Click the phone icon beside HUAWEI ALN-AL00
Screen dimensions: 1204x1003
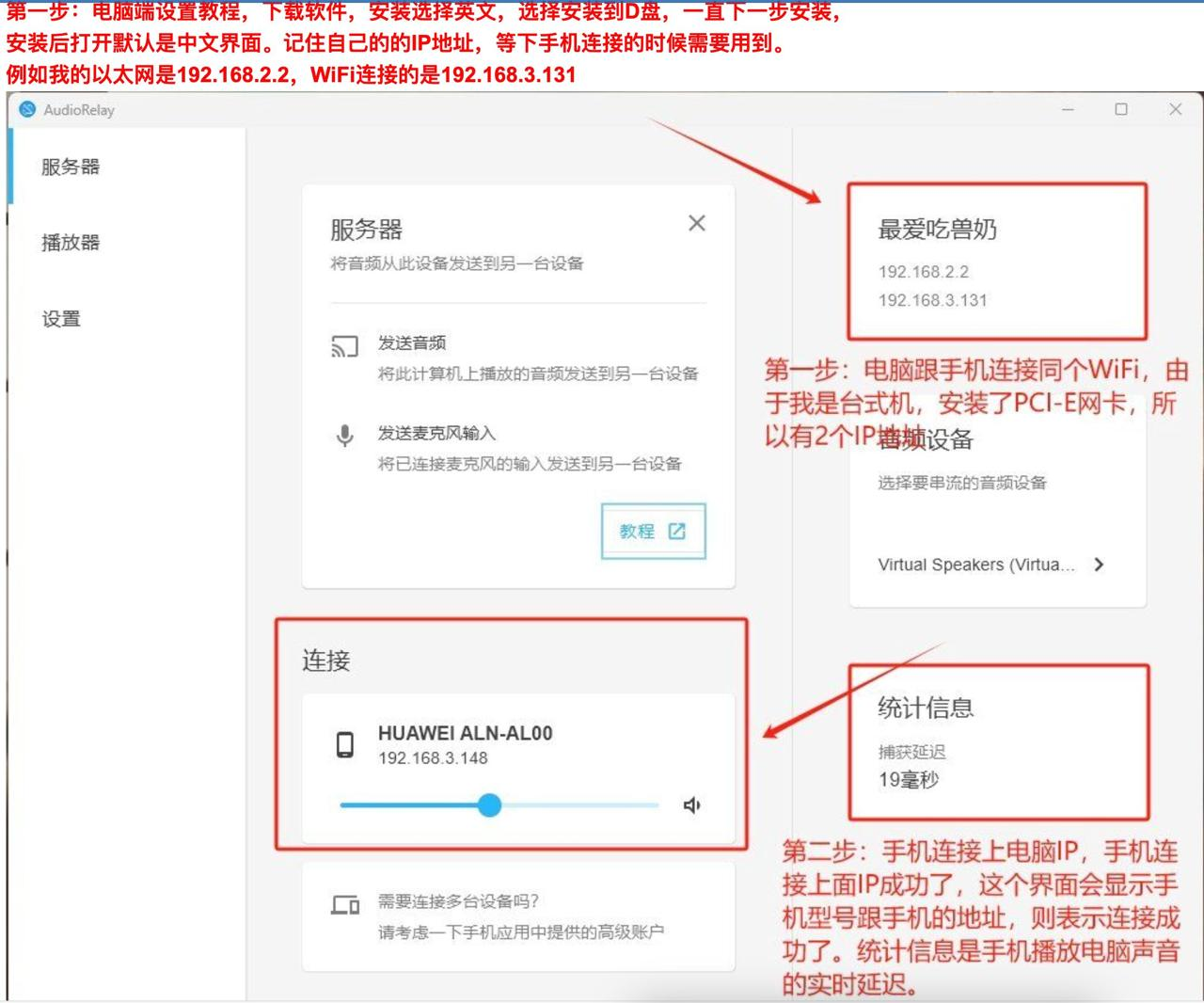click(346, 743)
